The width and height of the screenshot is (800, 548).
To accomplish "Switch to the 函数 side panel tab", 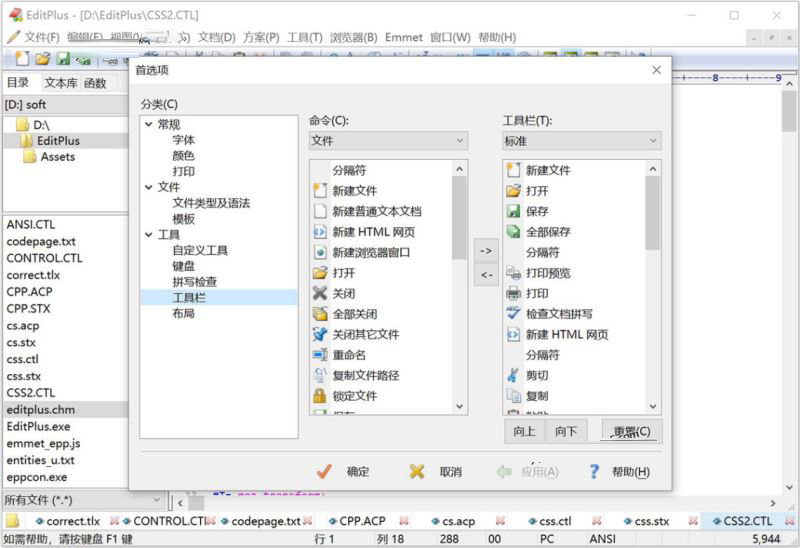I will click(95, 83).
